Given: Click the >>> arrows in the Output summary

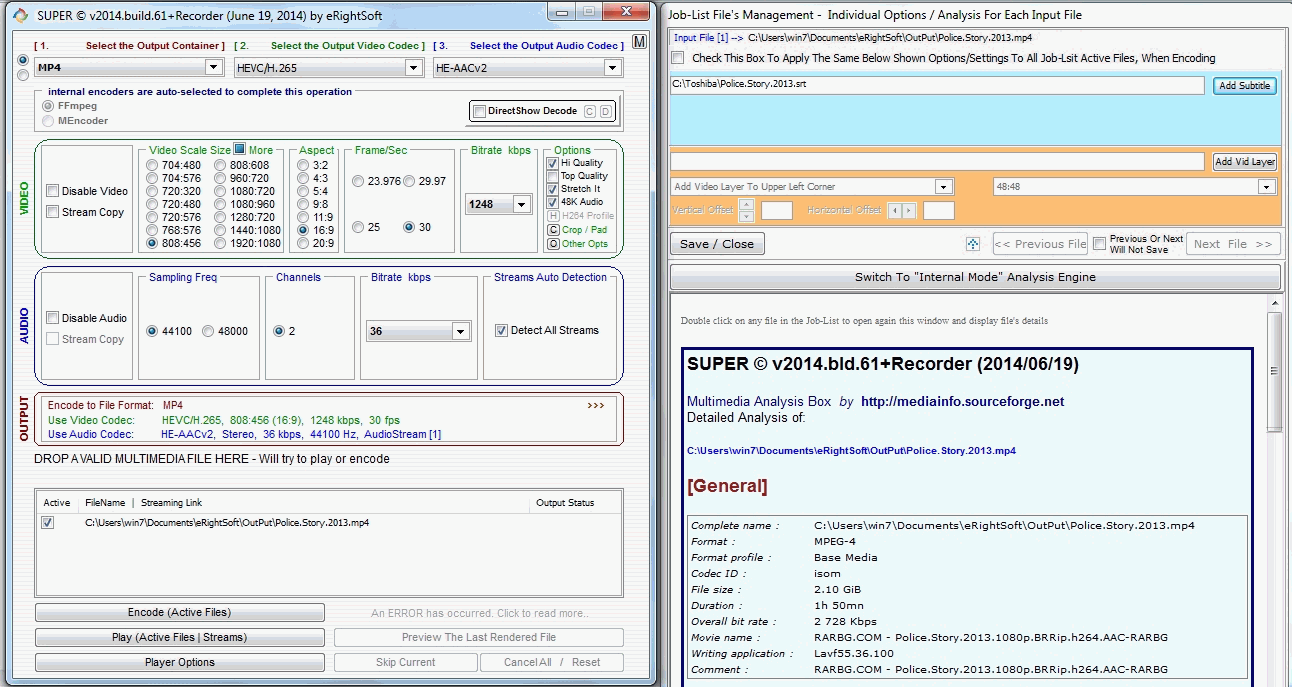Looking at the screenshot, I should 596,406.
